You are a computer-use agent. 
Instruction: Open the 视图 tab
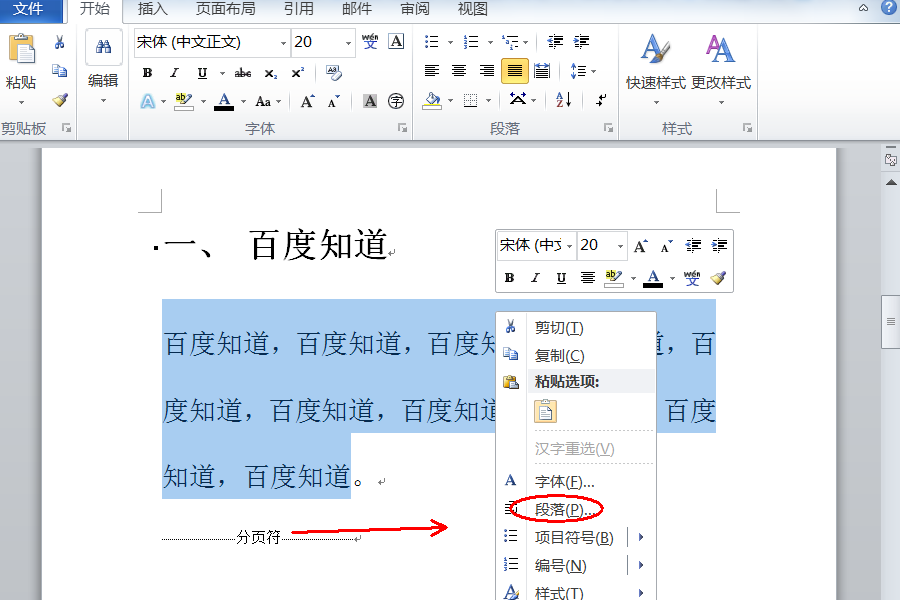point(473,9)
